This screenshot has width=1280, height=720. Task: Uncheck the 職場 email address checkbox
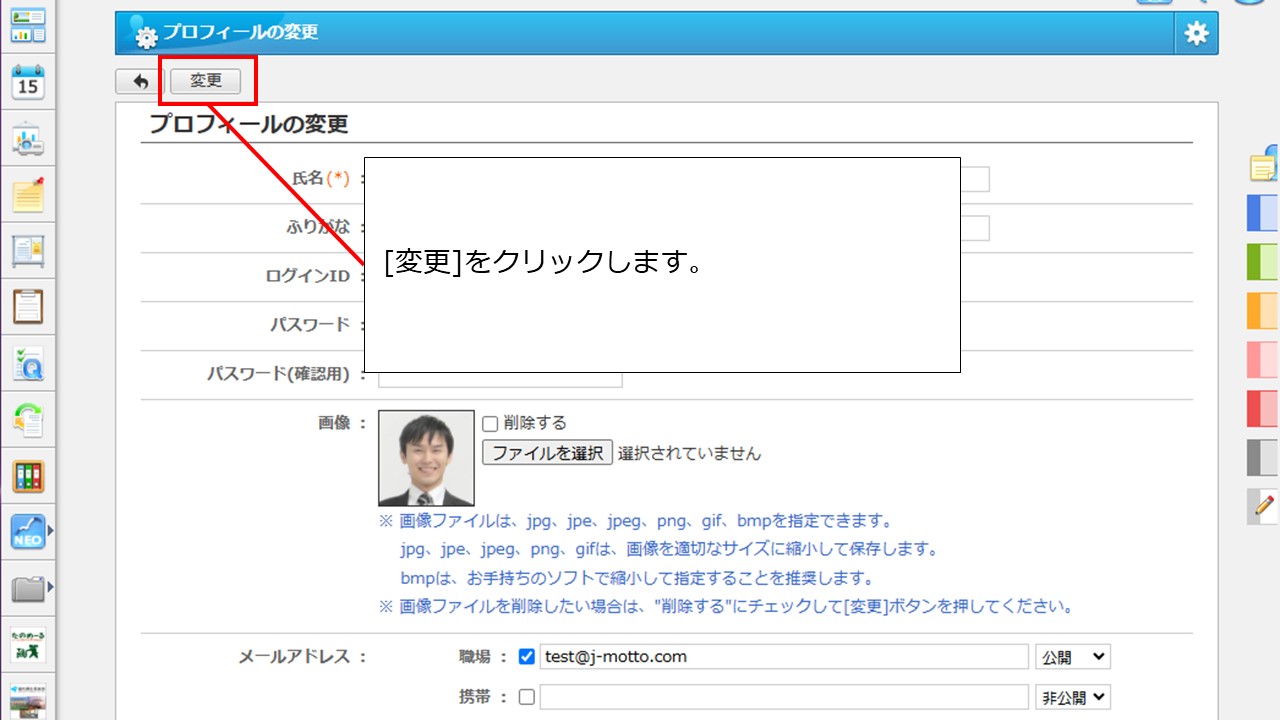[525, 656]
